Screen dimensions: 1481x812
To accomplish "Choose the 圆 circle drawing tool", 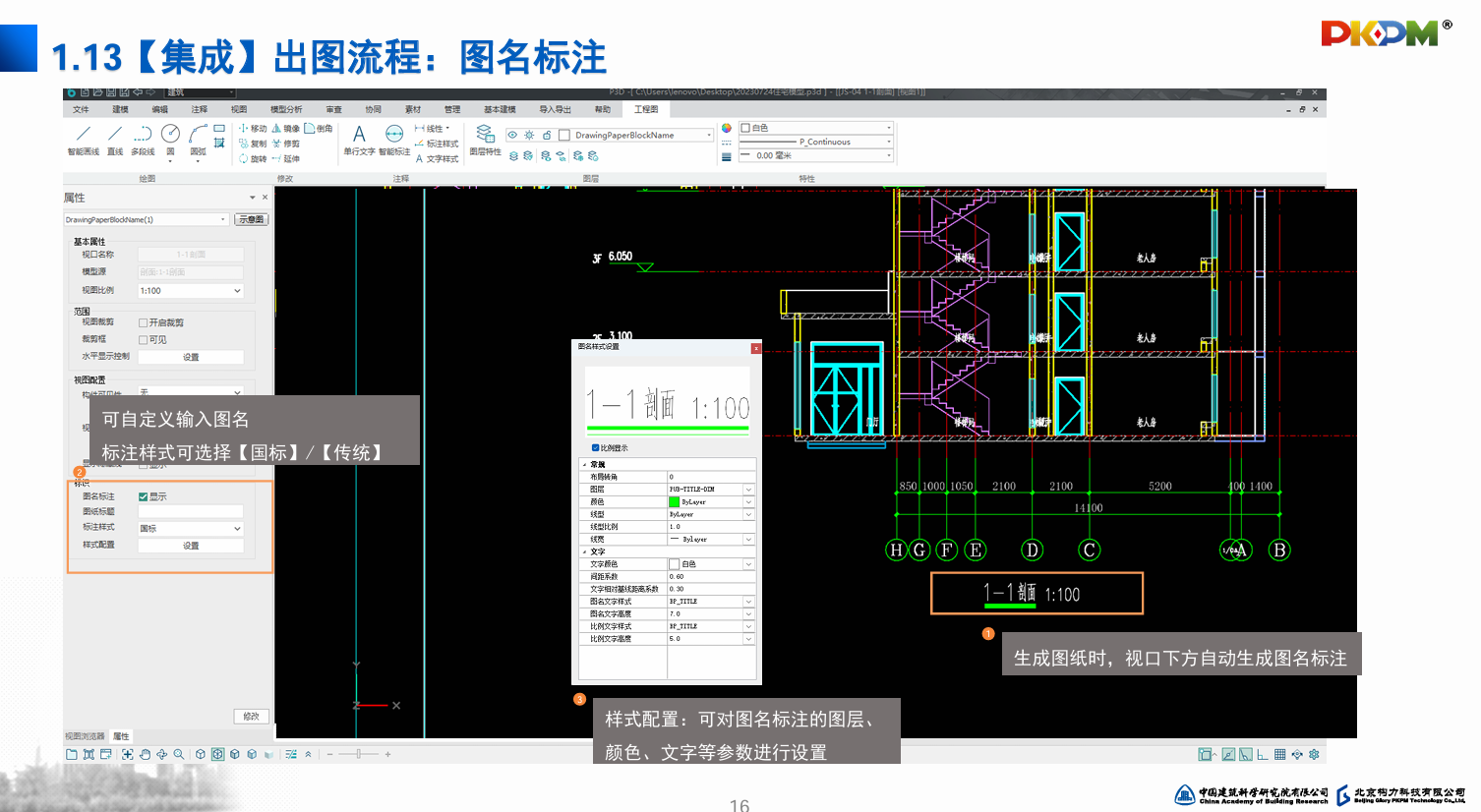I will click(170, 139).
